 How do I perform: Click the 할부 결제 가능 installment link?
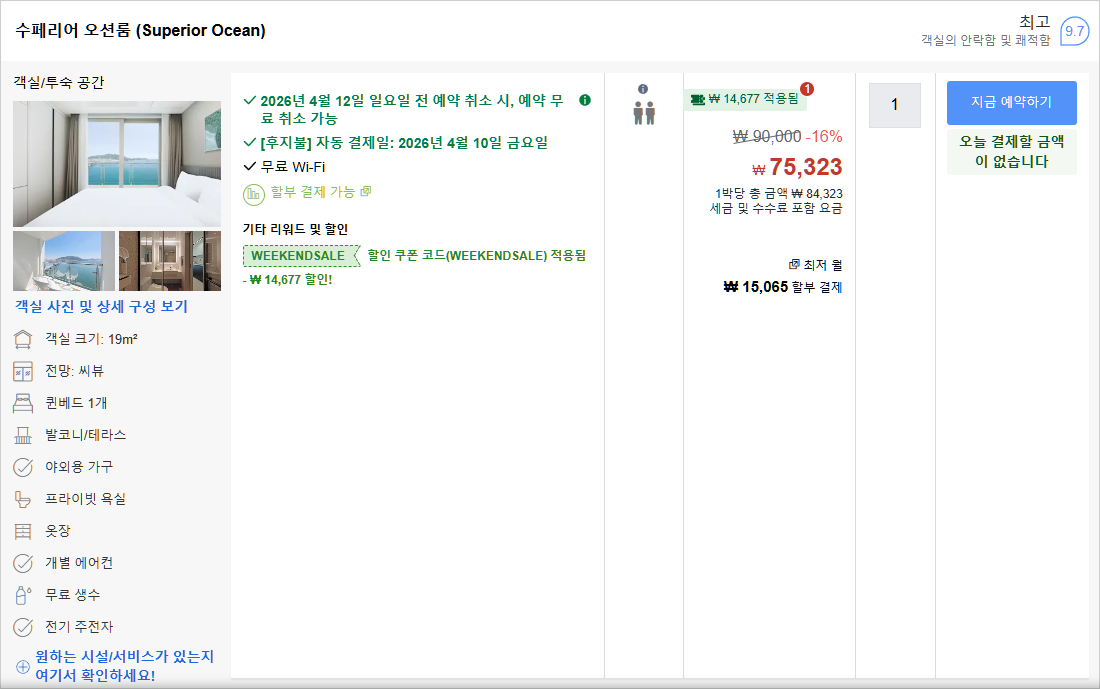point(317,192)
